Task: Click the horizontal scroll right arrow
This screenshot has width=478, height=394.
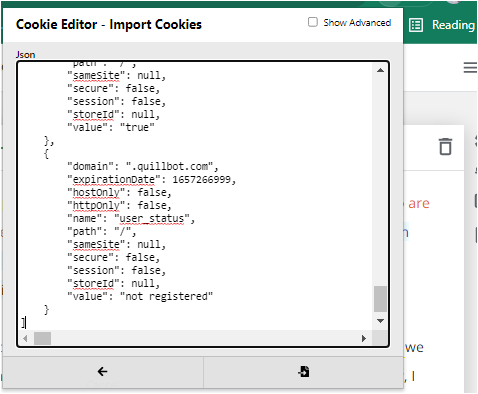Action: click(364, 339)
